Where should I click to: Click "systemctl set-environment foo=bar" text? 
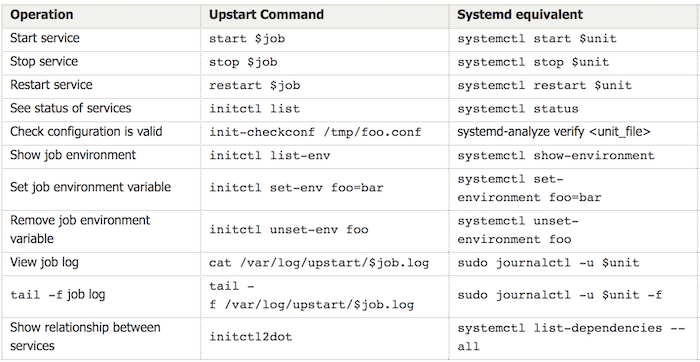(529, 188)
